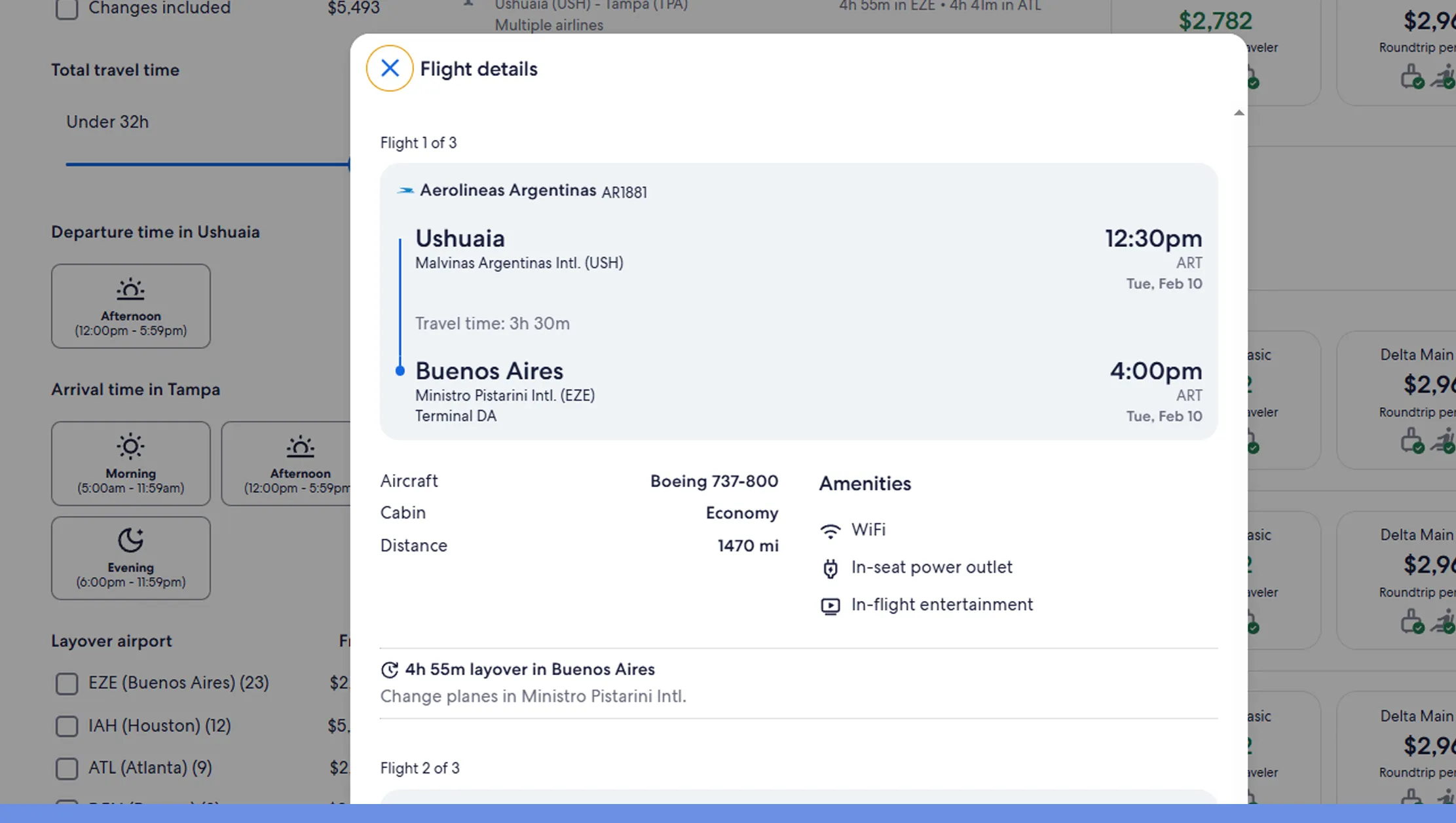The height and width of the screenshot is (823, 1456).
Task: Enable the Changes included checkbox
Action: pos(66,9)
